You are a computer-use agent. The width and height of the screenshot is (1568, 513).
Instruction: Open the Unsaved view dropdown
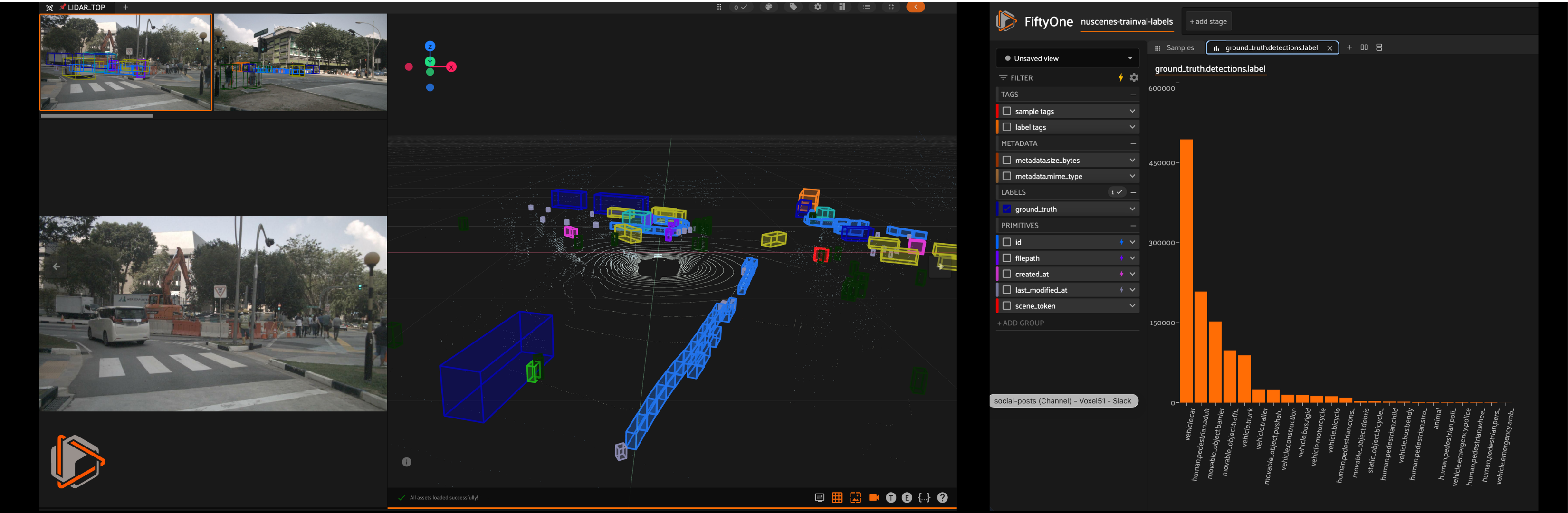coord(1067,58)
